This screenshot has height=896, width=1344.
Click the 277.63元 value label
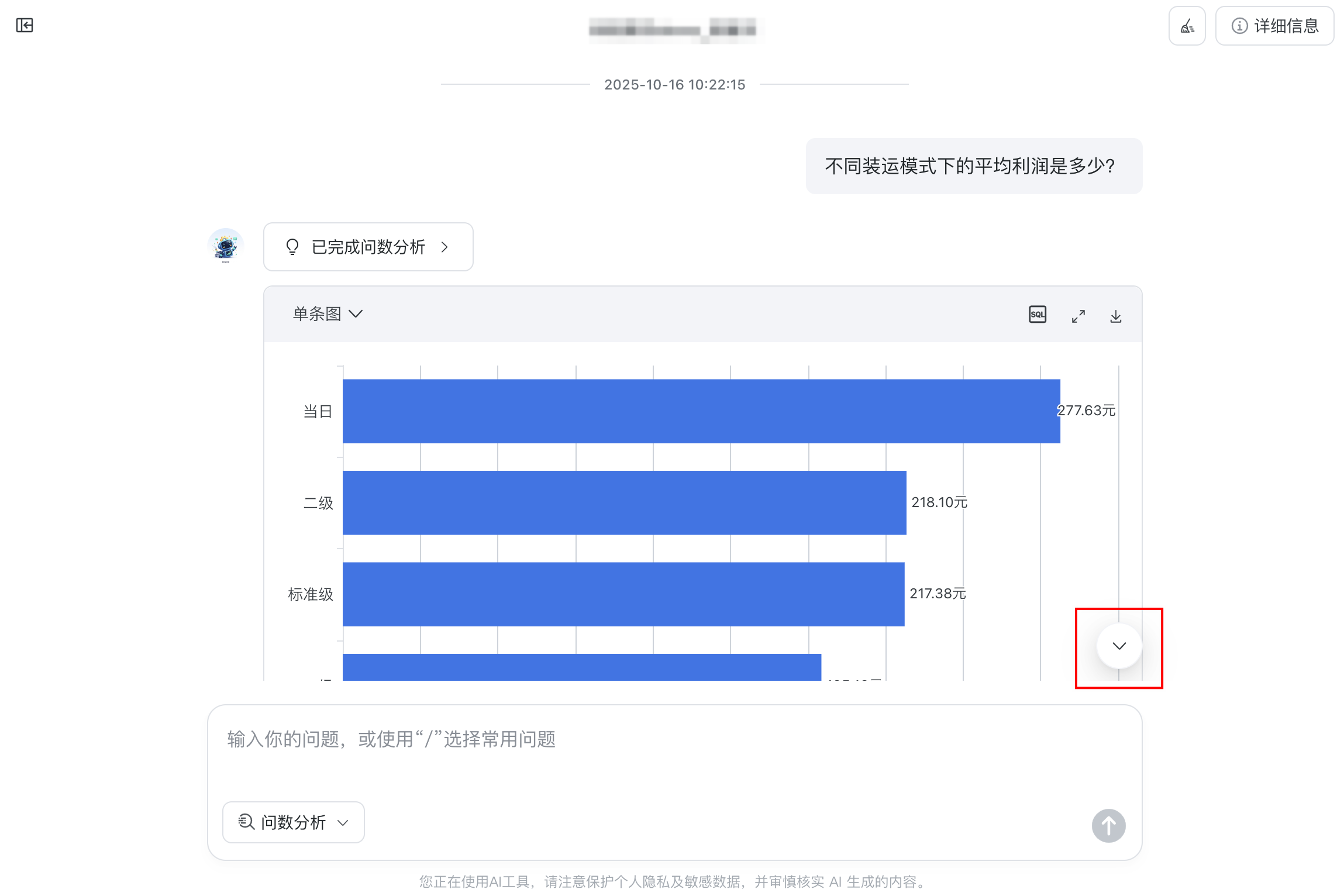pos(1085,411)
